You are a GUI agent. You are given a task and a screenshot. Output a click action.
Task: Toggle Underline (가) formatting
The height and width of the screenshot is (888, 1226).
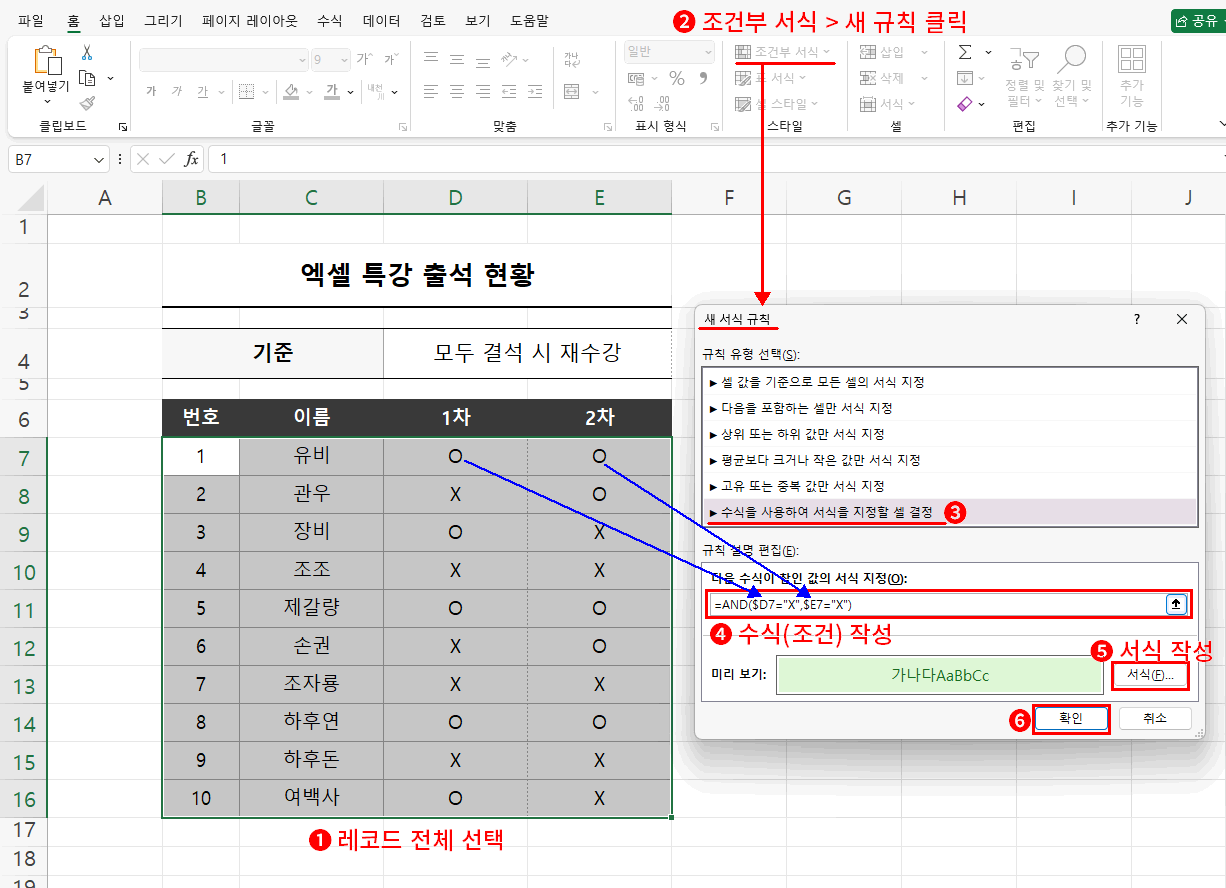tap(203, 91)
